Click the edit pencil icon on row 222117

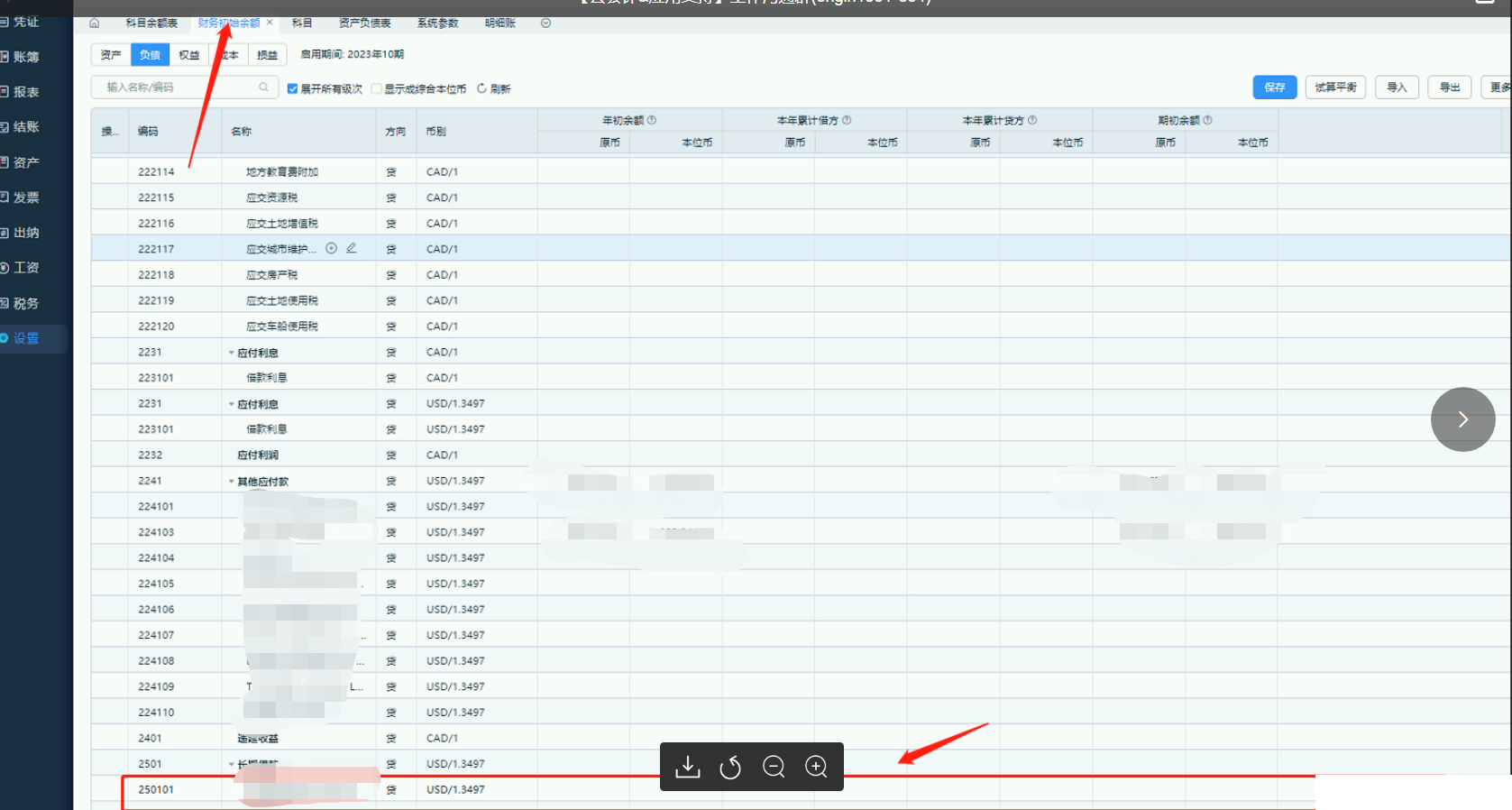[x=352, y=248]
